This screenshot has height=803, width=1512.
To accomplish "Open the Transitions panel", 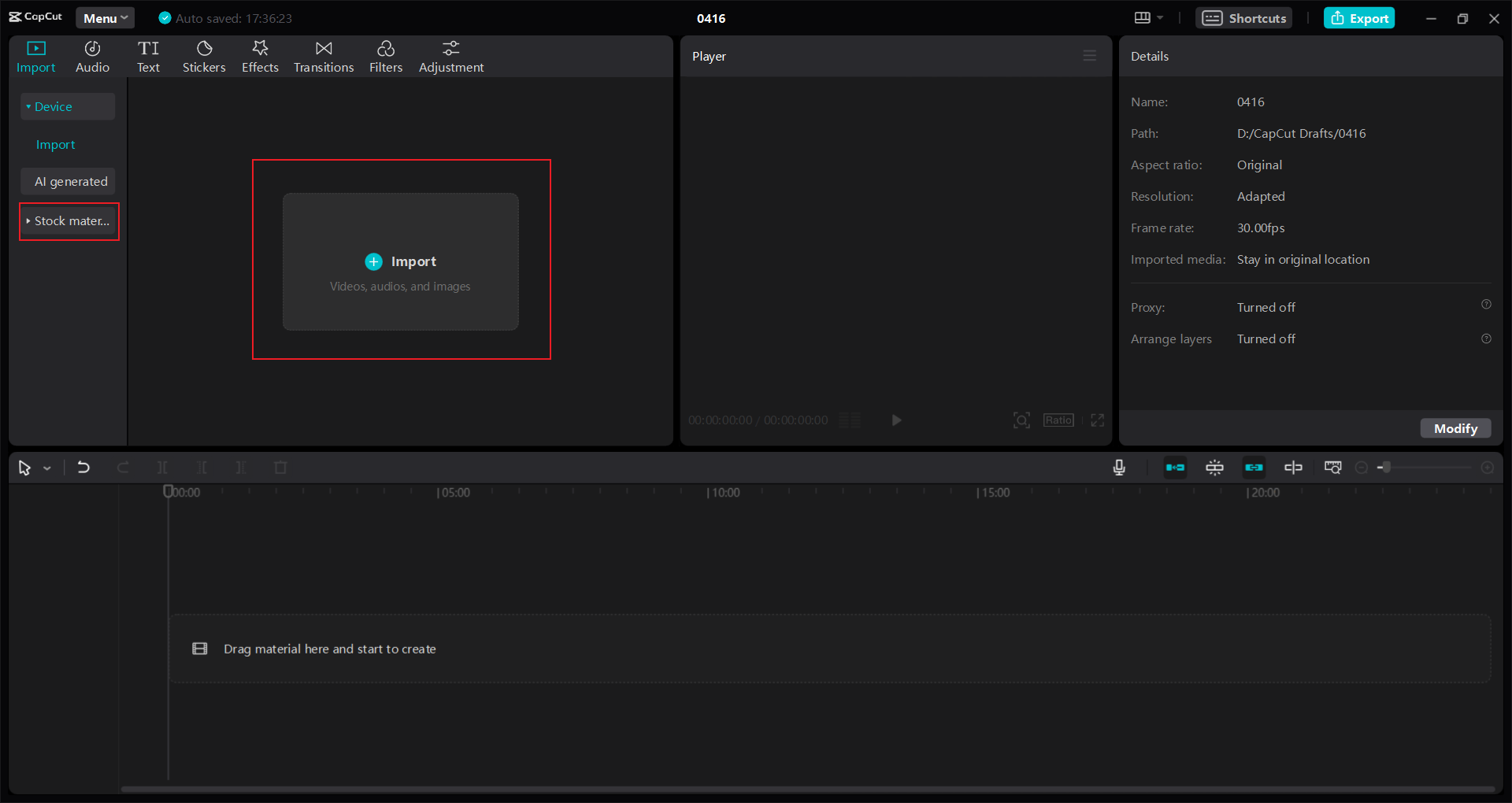I will pyautogui.click(x=323, y=56).
